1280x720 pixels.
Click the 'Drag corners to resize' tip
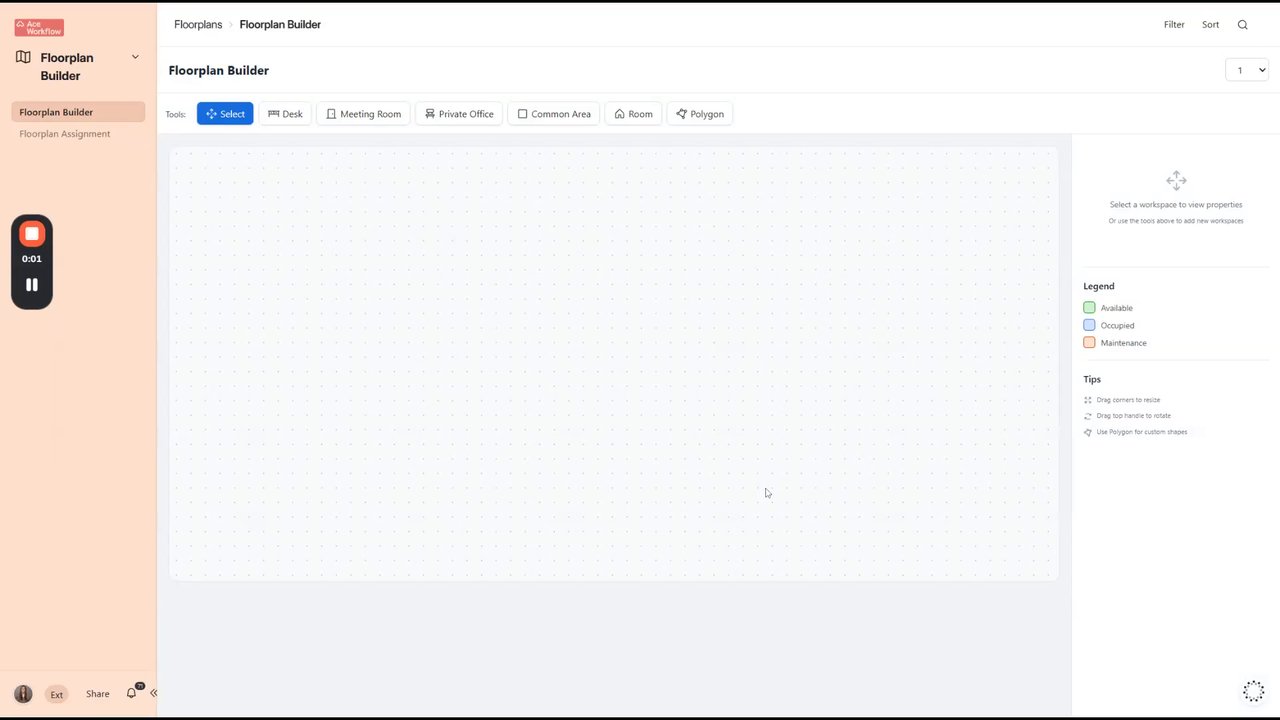(x=1128, y=400)
